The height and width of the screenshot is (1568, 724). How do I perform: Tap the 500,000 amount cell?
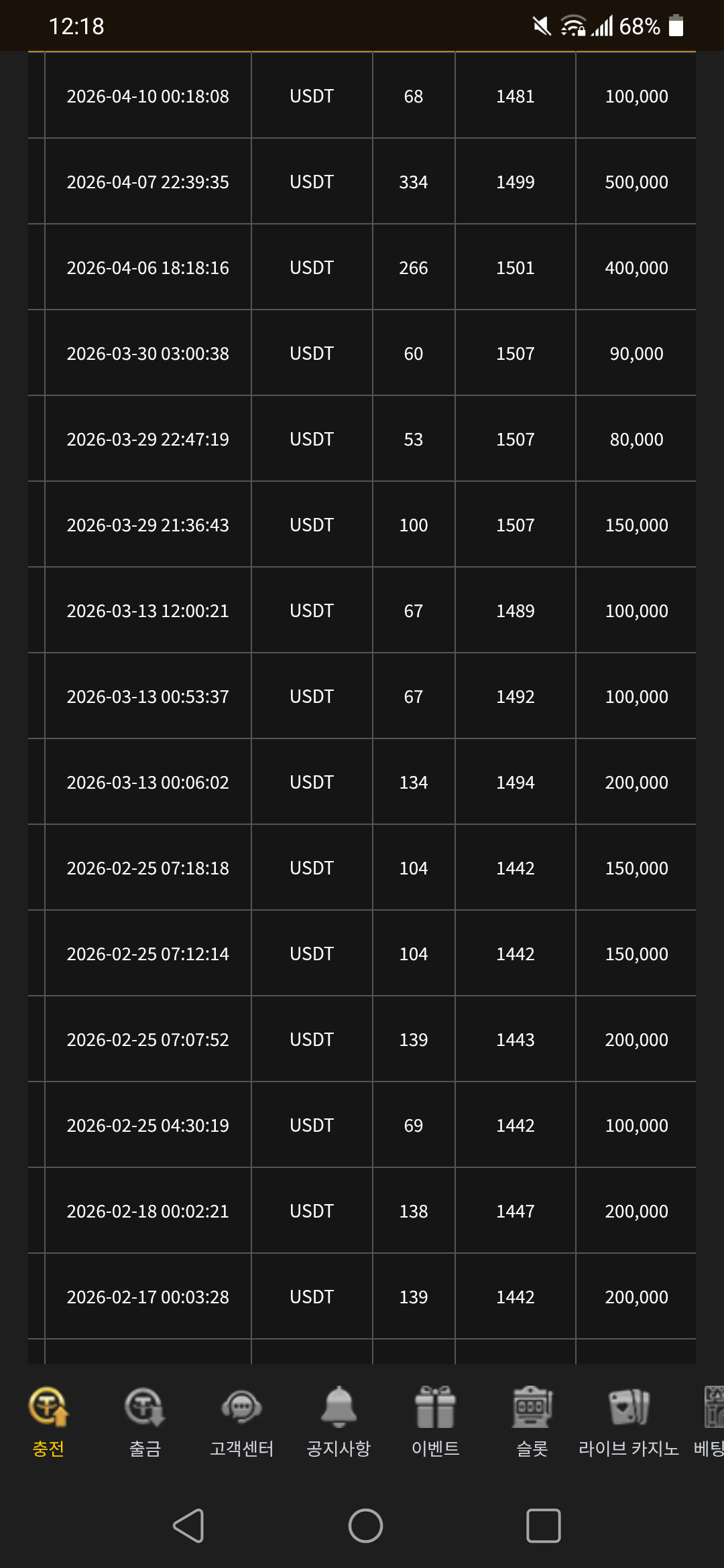tap(636, 182)
